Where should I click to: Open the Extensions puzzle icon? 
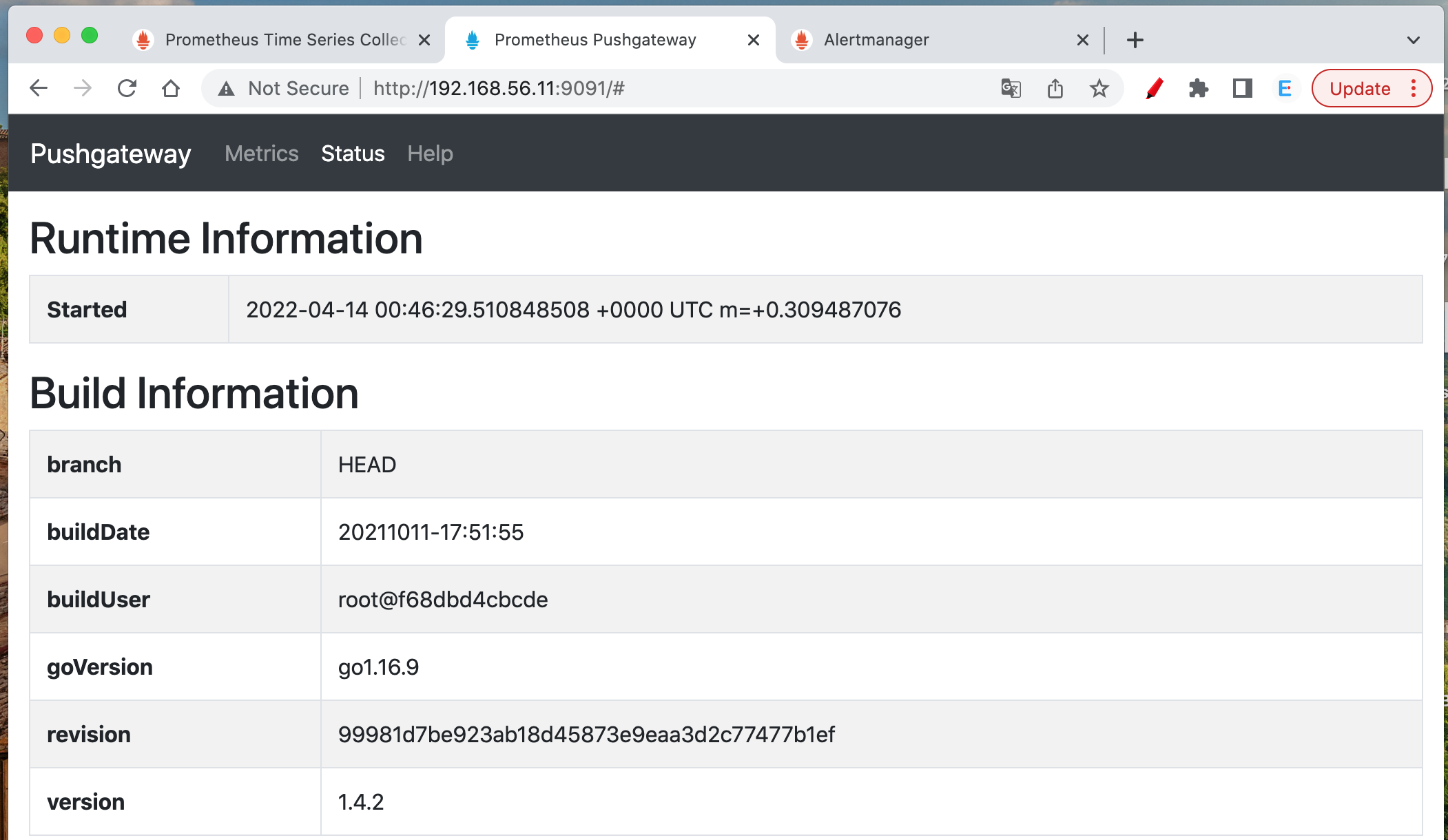1199,88
